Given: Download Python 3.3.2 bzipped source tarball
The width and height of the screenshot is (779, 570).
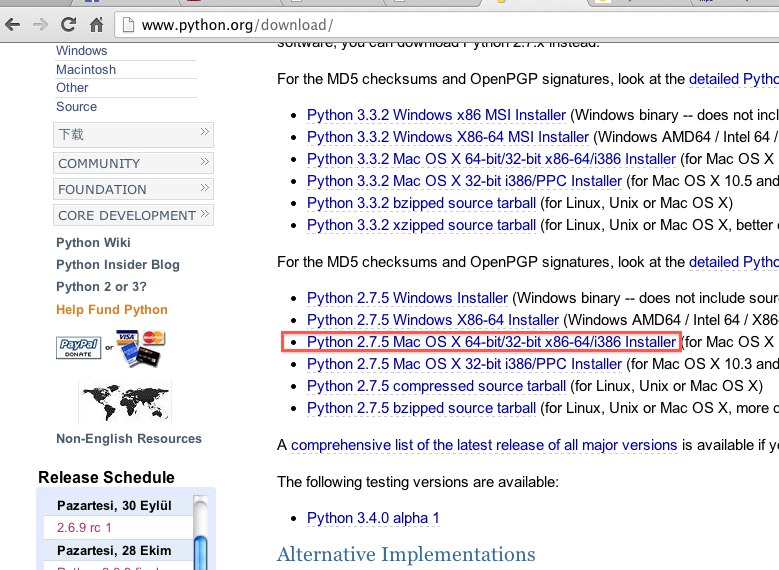Looking at the screenshot, I should 421,203.
